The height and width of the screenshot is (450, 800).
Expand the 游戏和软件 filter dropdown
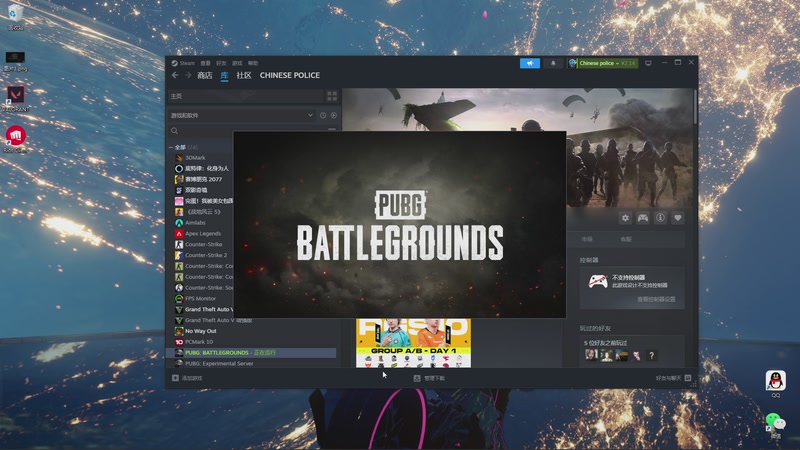[x=241, y=115]
